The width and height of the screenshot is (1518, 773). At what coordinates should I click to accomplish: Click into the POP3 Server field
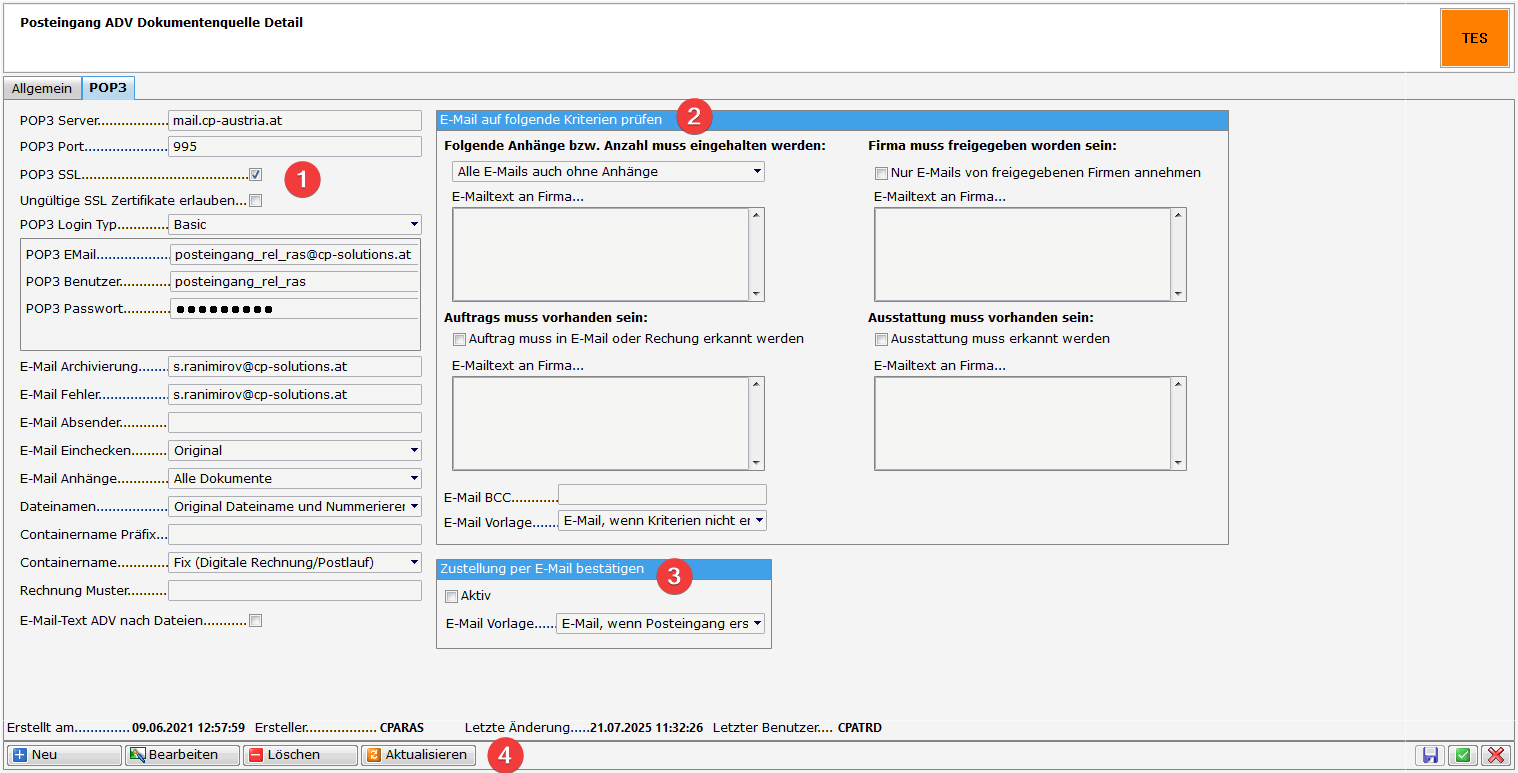point(295,120)
